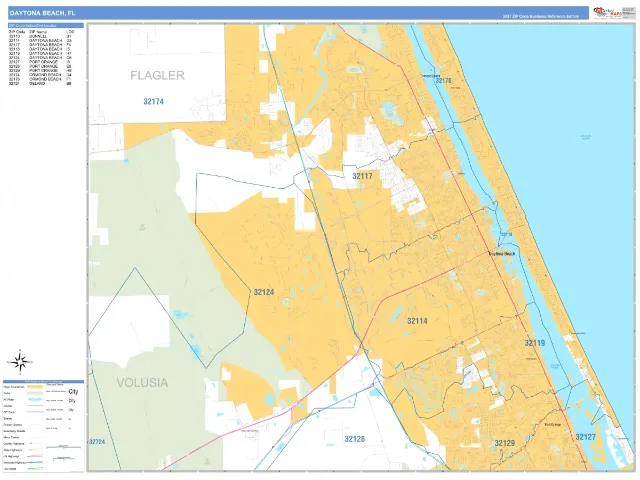Select the 32117 ZIP label on map
Viewport: 640px width, 480px height.
pos(362,176)
